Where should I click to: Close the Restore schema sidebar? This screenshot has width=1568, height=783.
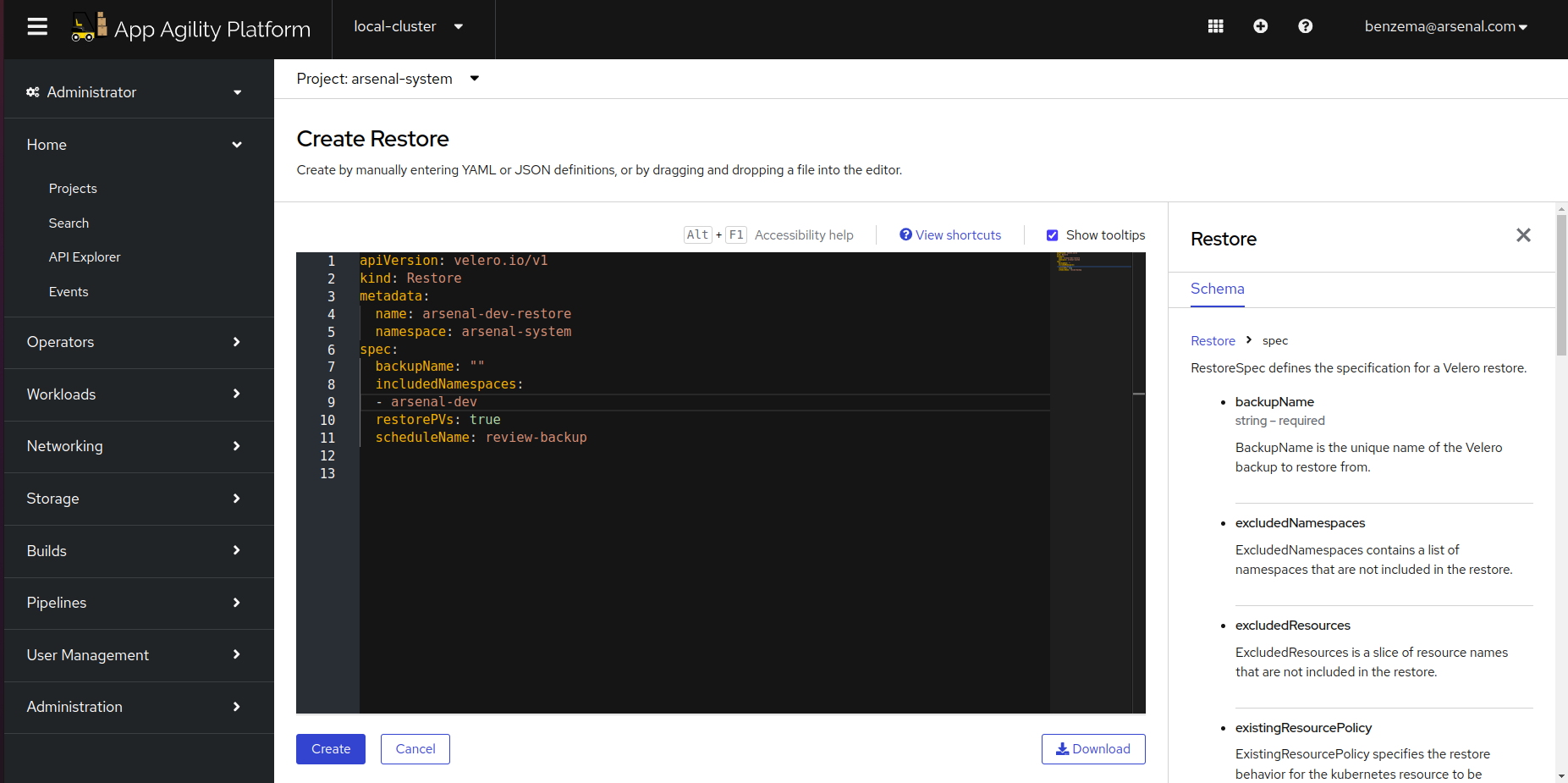(1523, 235)
